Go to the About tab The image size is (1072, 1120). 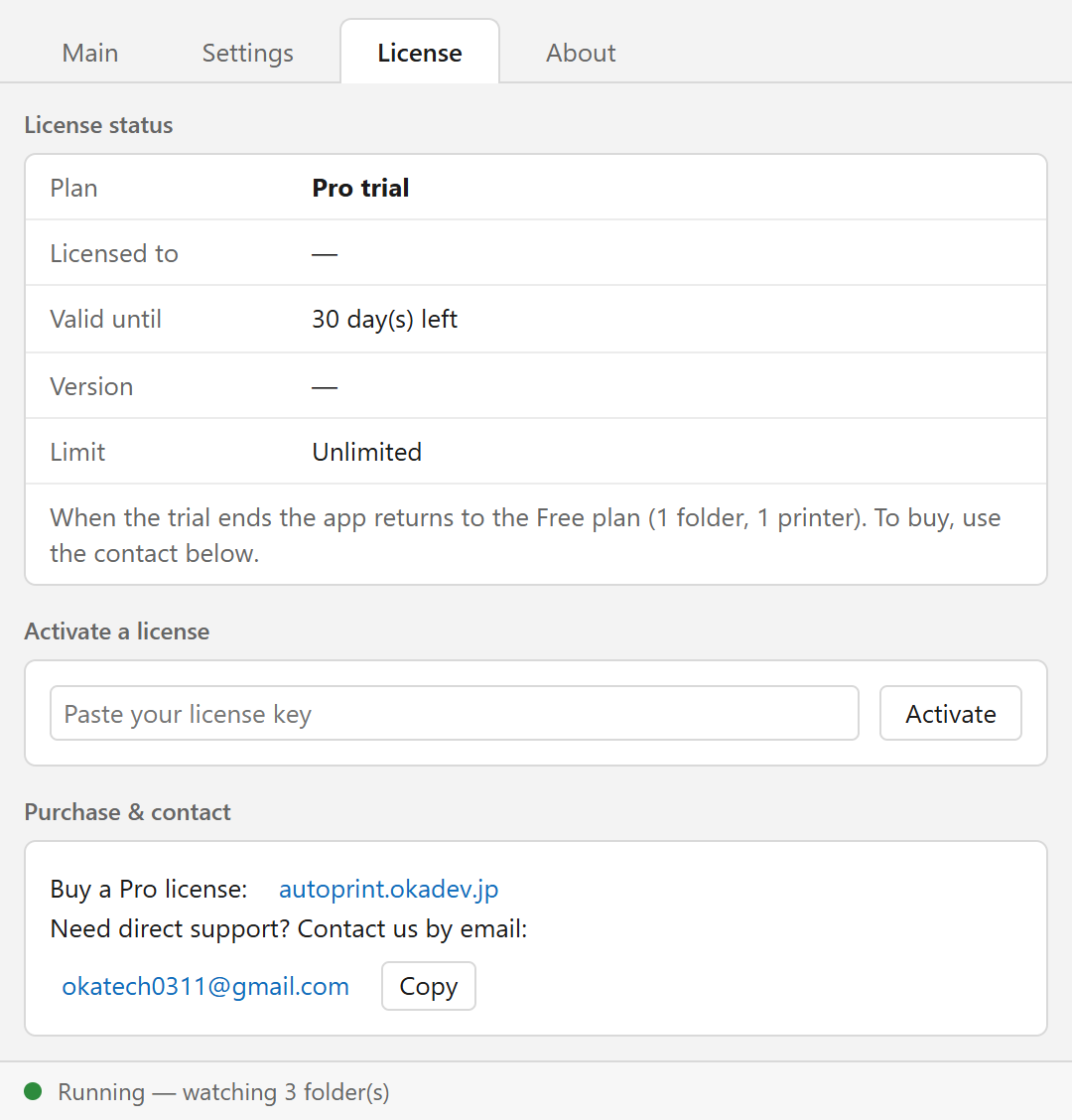581,53
